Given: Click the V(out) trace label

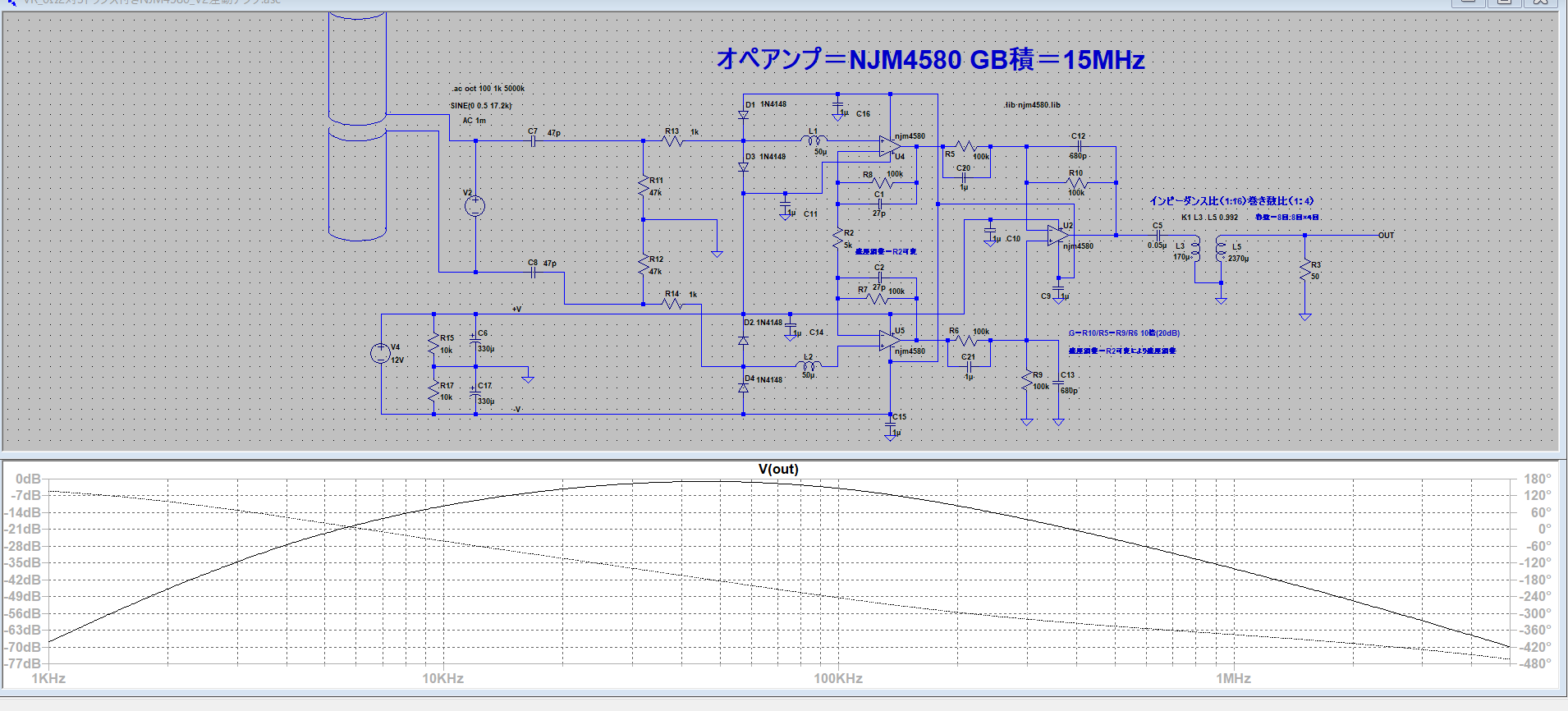Looking at the screenshot, I should [777, 470].
